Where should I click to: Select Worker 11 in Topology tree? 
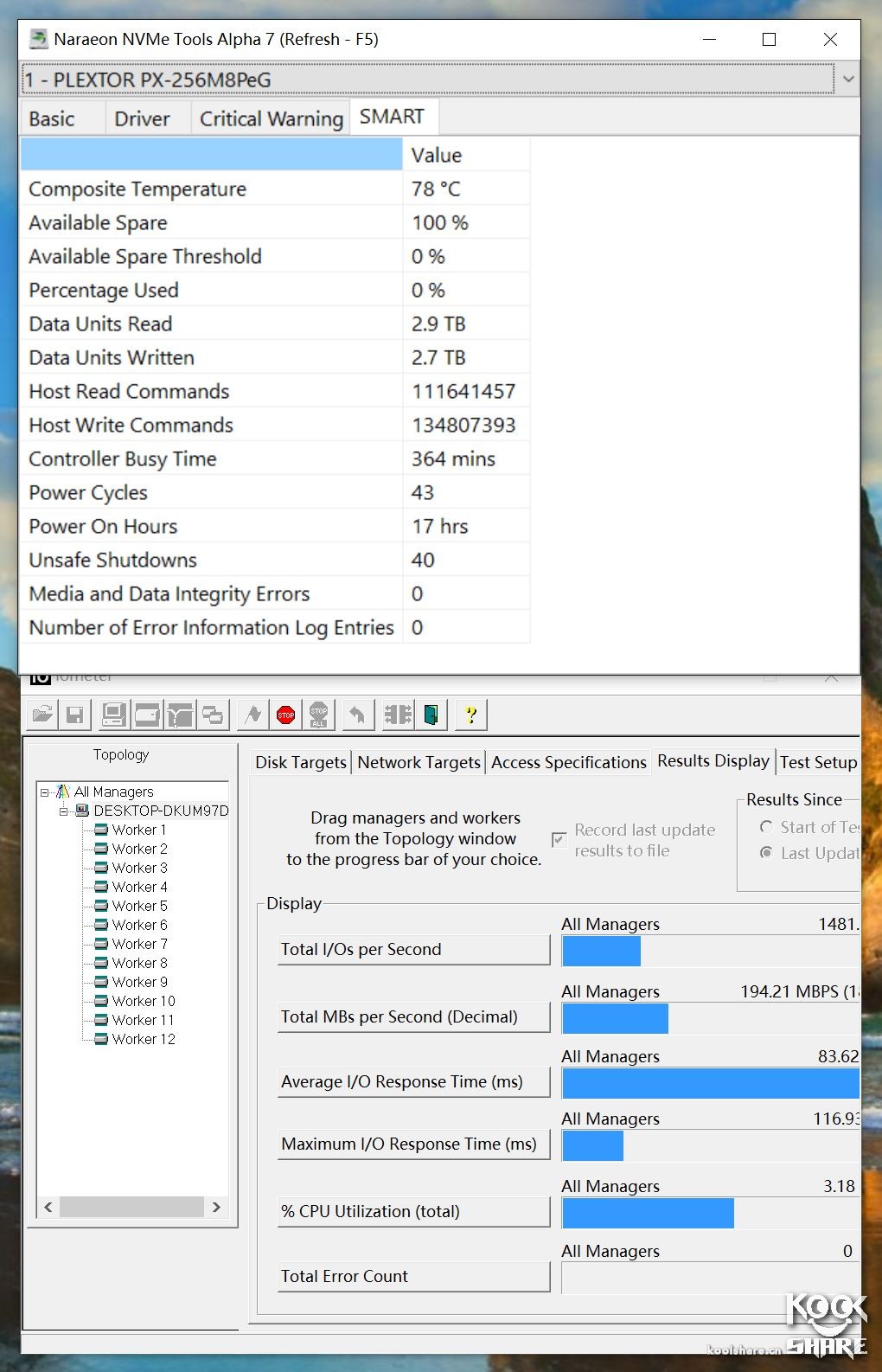[144, 1020]
